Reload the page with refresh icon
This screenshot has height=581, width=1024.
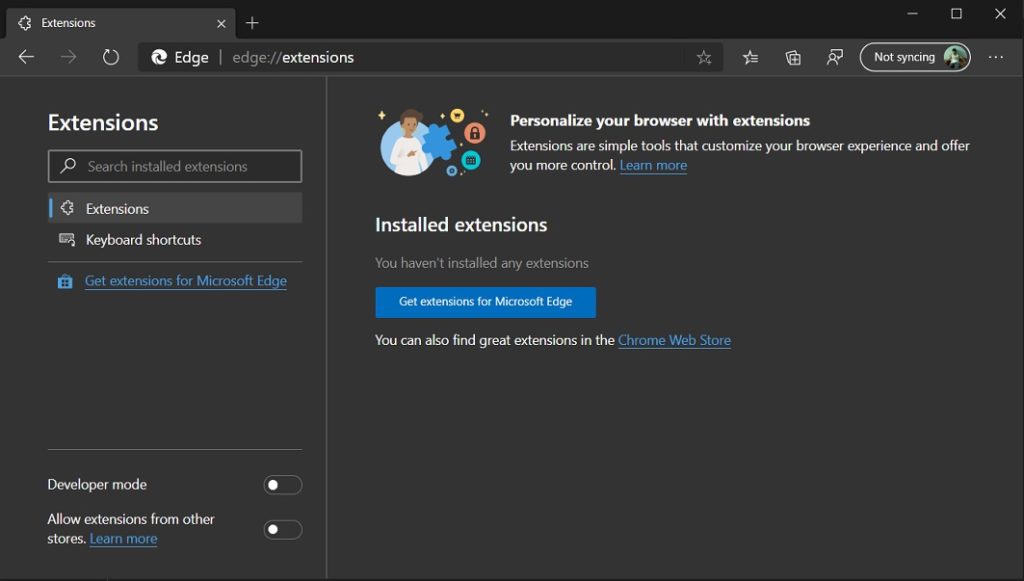point(110,57)
